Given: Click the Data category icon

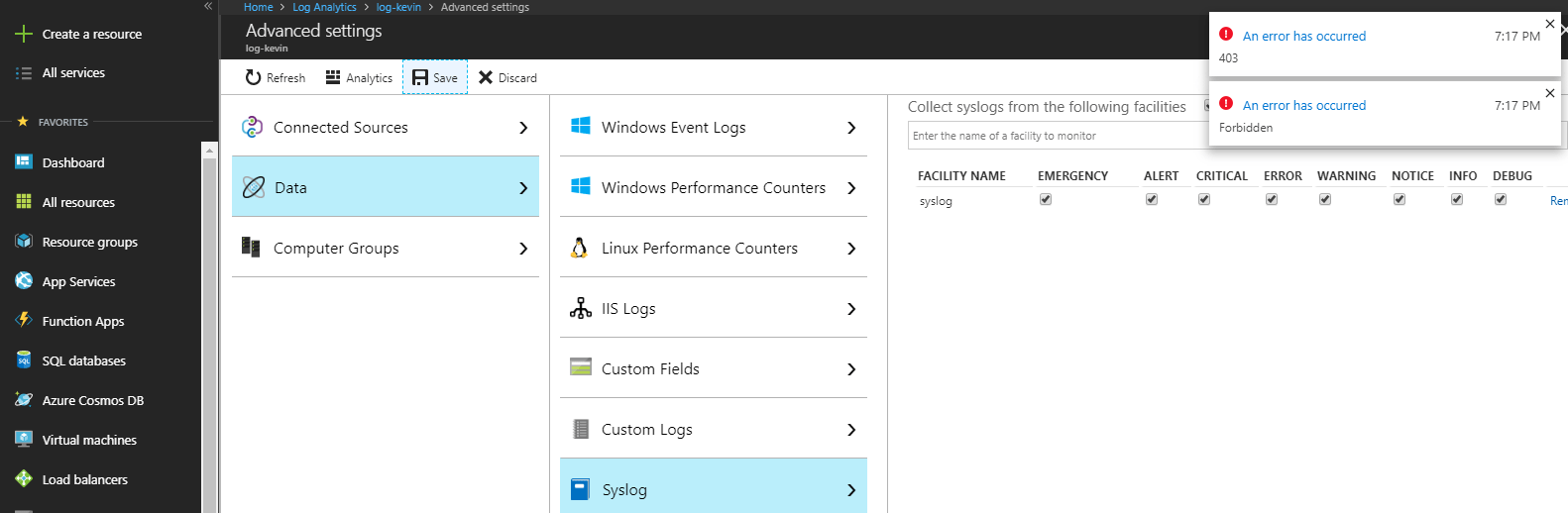Looking at the screenshot, I should point(253,187).
